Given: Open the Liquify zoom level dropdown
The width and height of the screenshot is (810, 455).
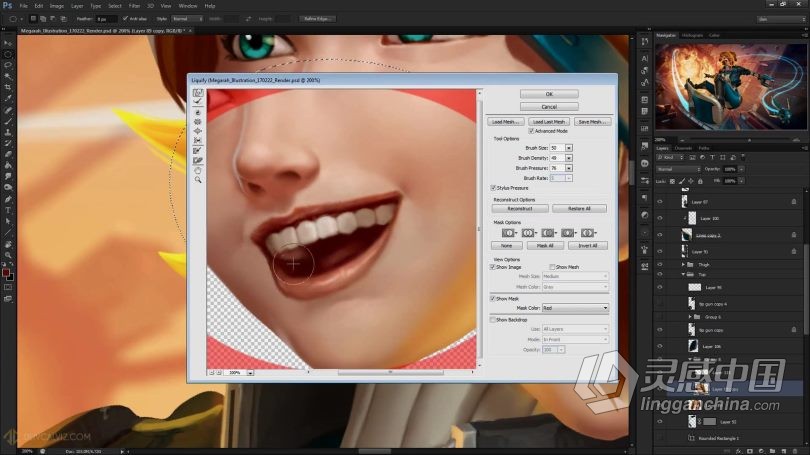Looking at the screenshot, I should click(250, 372).
